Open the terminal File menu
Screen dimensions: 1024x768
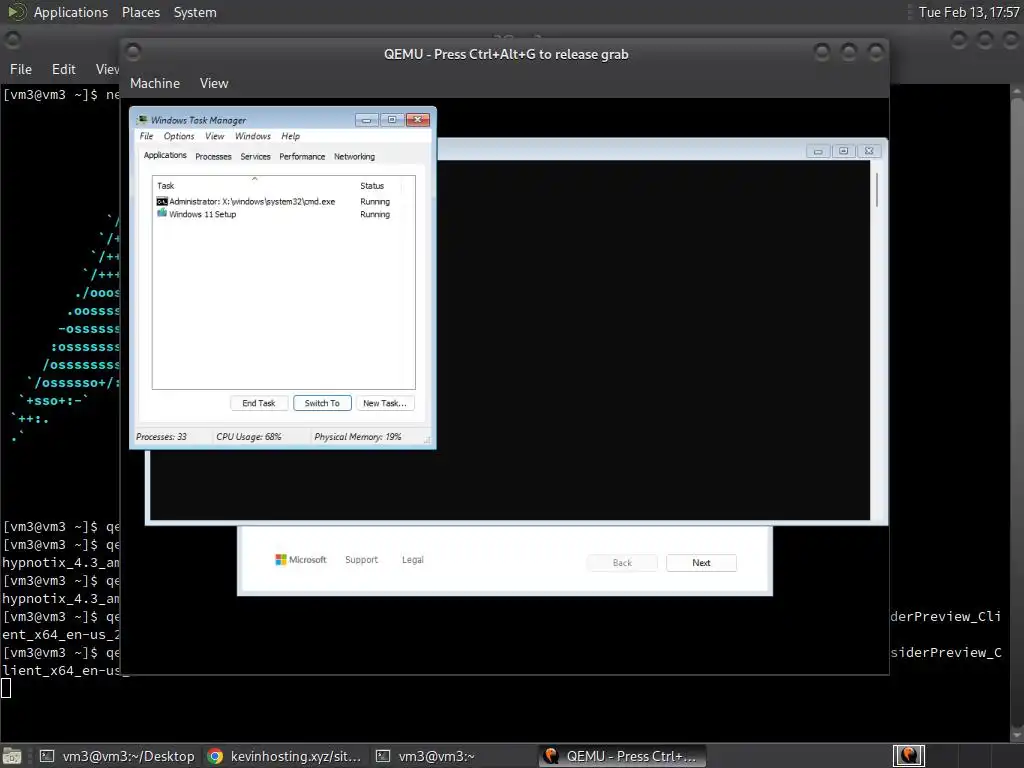(21, 69)
